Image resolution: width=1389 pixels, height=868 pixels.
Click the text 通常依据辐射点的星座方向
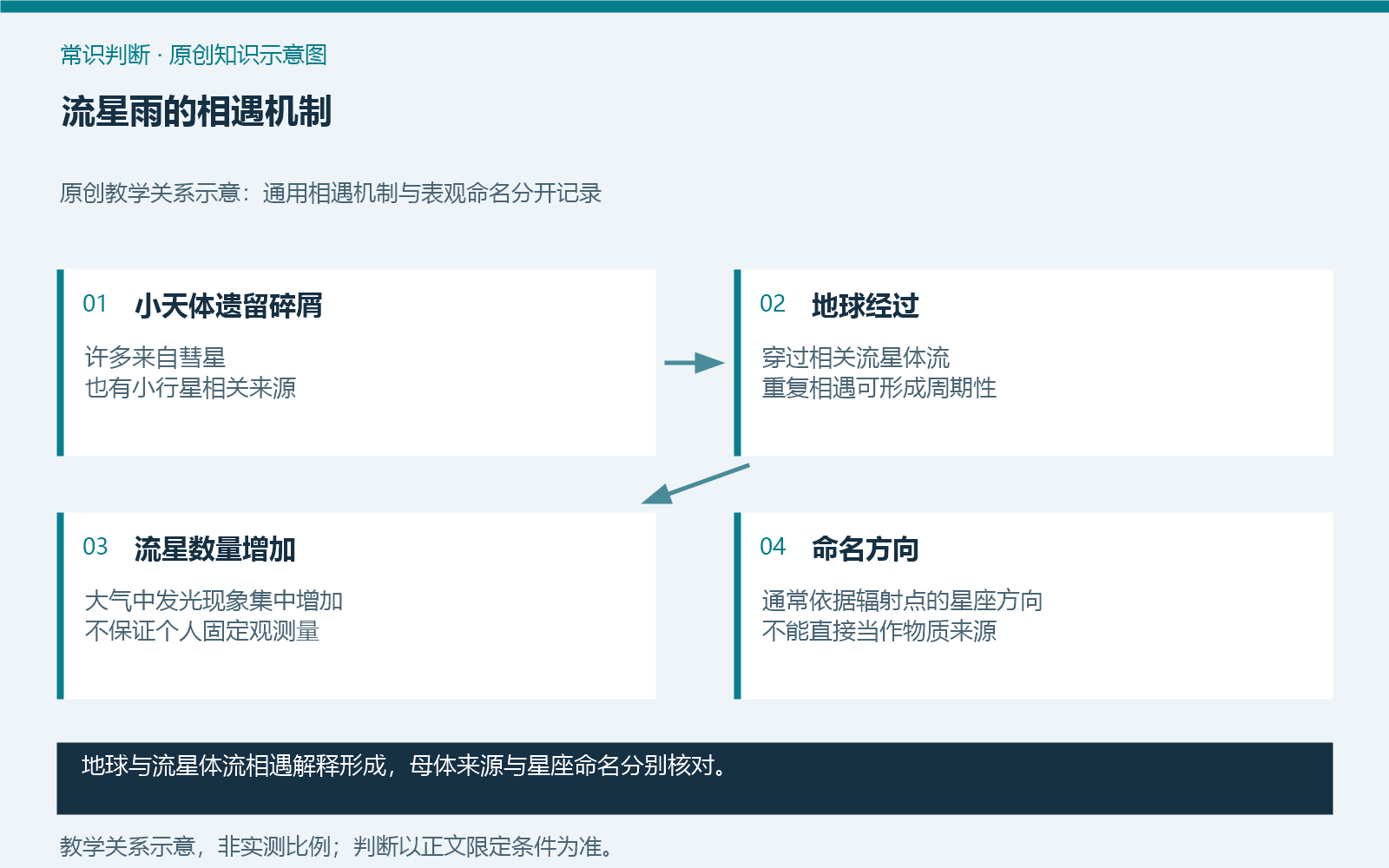tap(902, 600)
